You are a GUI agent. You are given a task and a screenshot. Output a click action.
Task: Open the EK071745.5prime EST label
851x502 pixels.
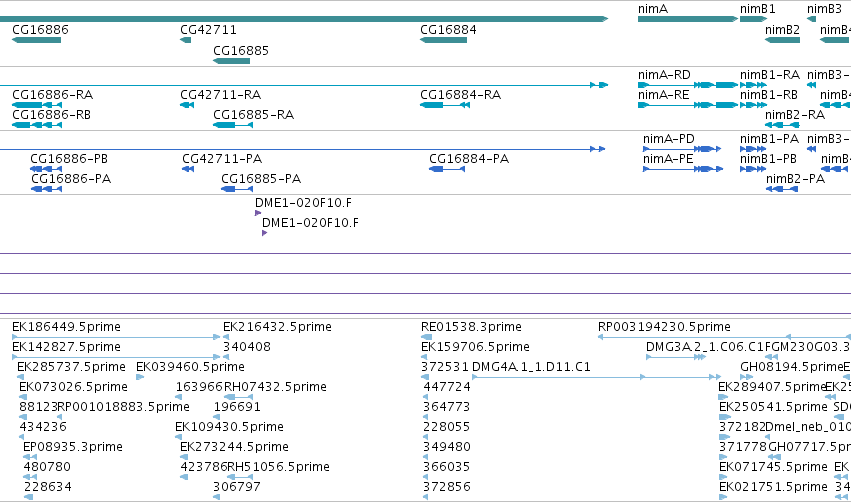pyautogui.click(x=773, y=467)
